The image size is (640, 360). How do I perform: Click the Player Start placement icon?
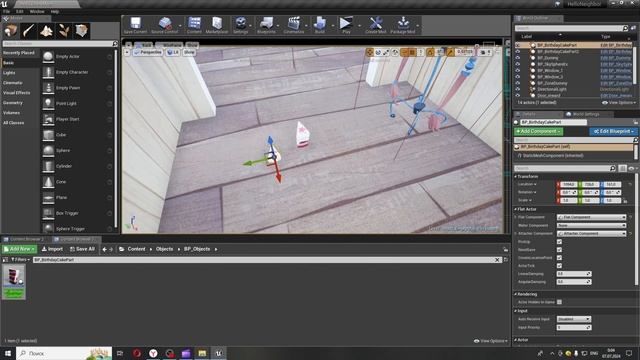coord(48,119)
